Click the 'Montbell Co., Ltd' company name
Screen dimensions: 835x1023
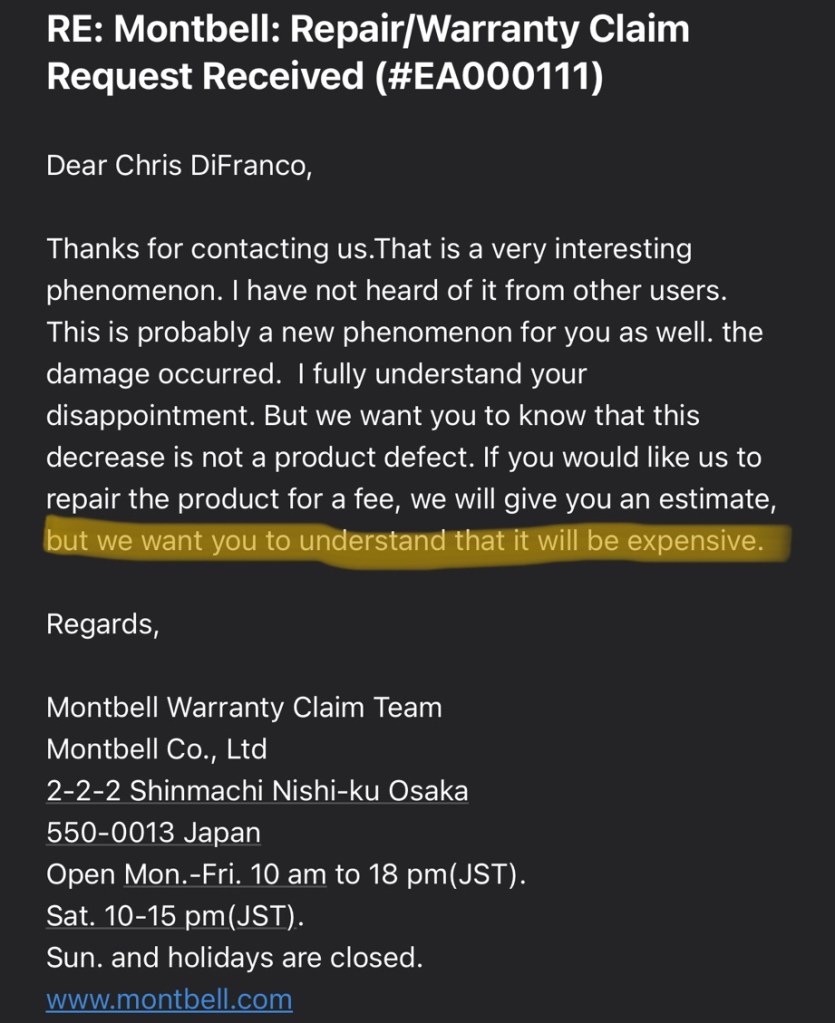coord(156,748)
